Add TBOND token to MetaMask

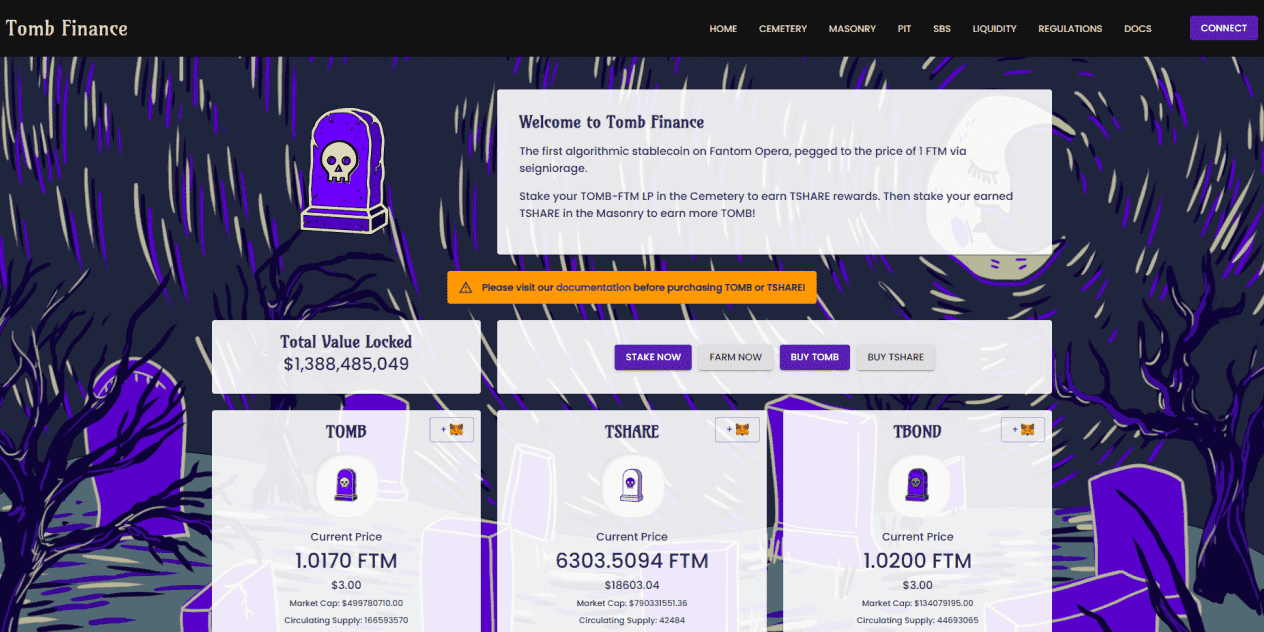tap(1023, 429)
